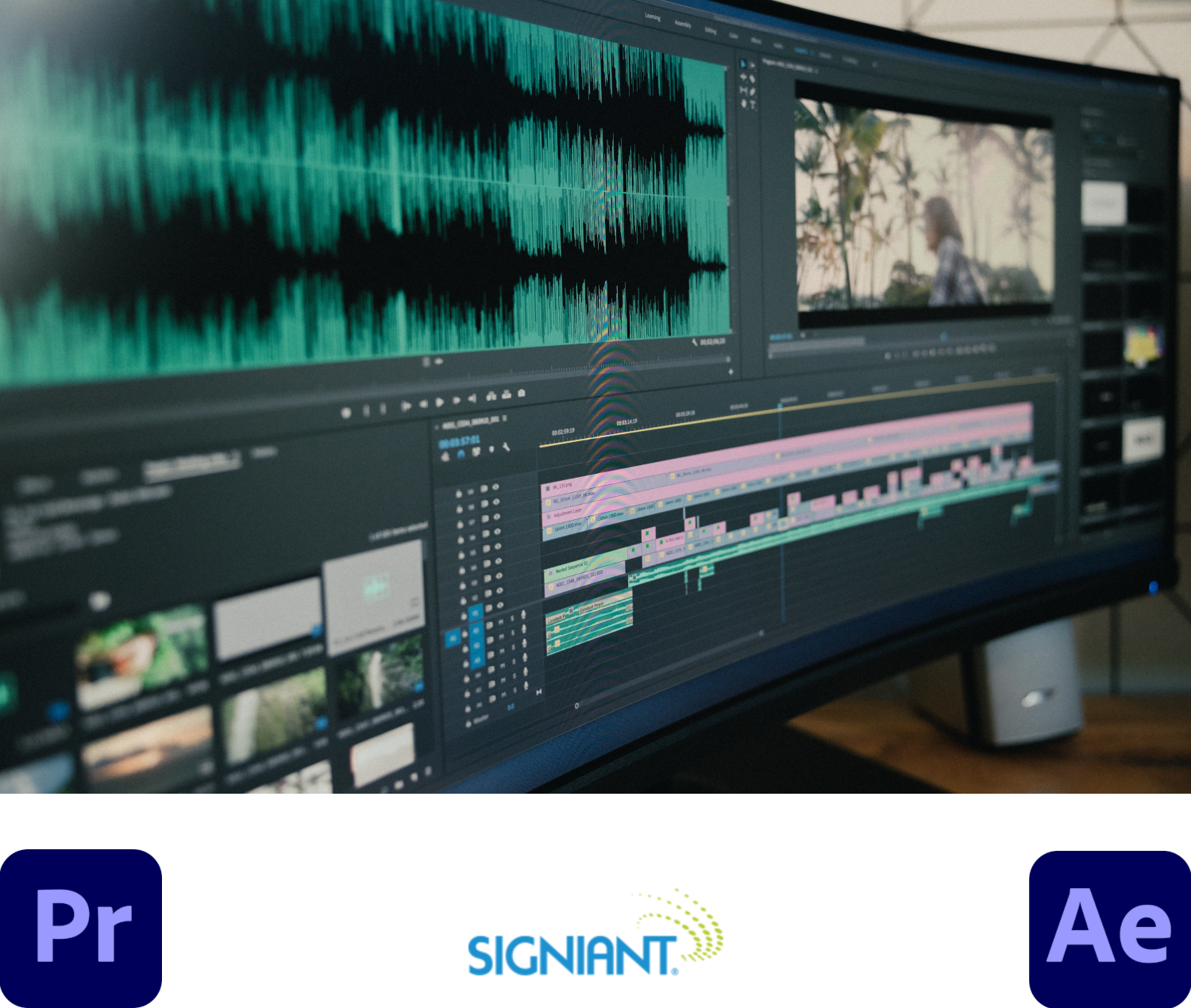Click ruler timecode 00:02:59:19
Image resolution: width=1191 pixels, height=1008 pixels.
point(563,432)
